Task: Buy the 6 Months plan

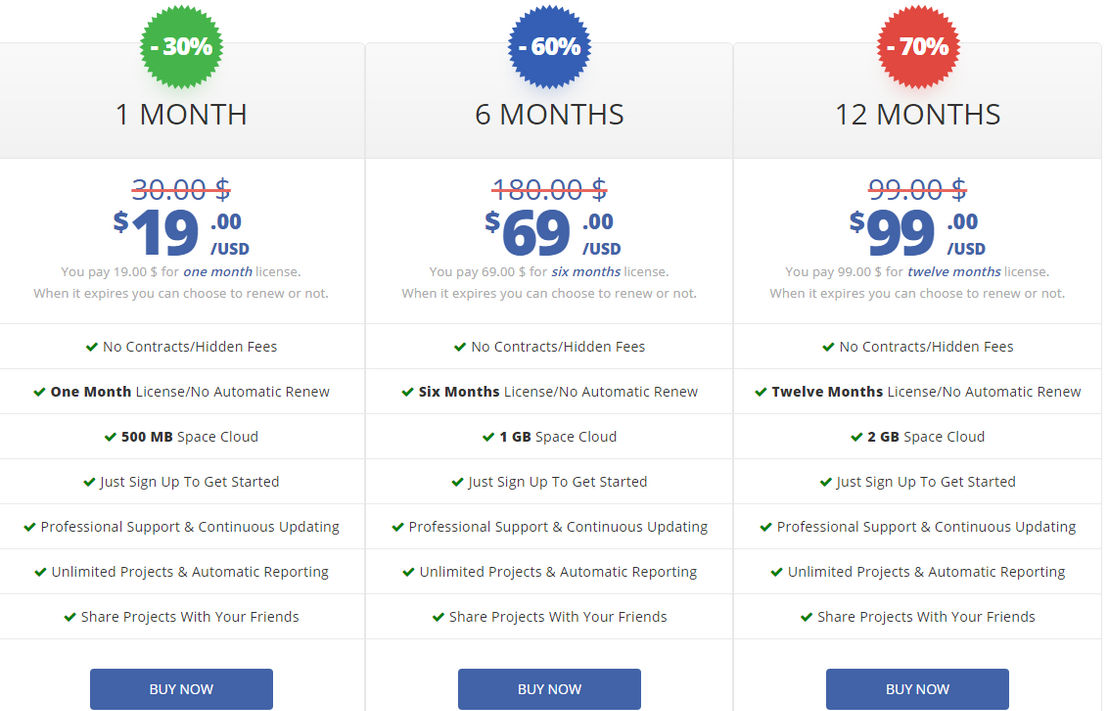Action: pyautogui.click(x=549, y=689)
